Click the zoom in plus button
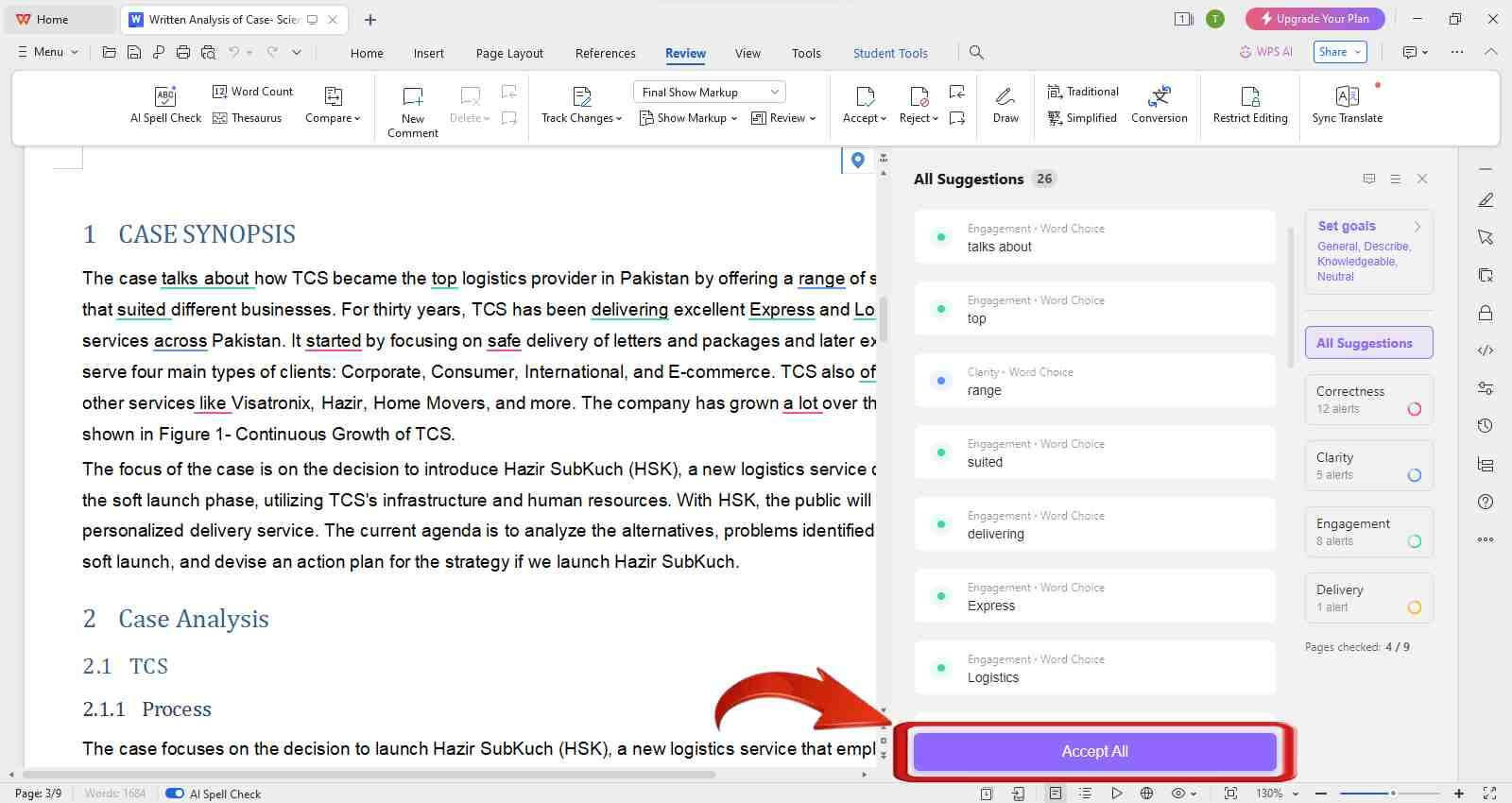The height and width of the screenshot is (803, 1512). pos(1459,794)
